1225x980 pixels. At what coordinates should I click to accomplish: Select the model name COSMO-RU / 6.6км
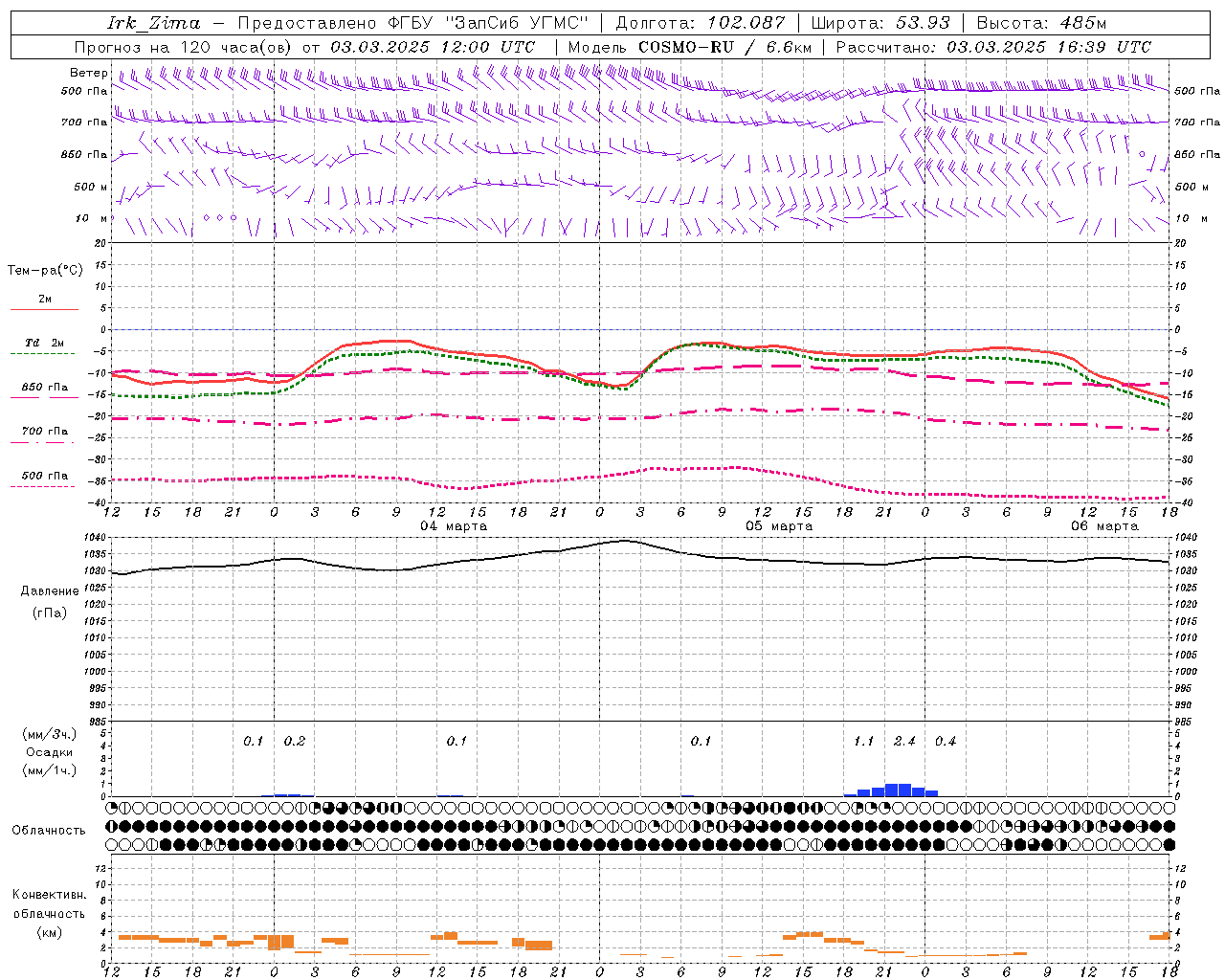[725, 47]
